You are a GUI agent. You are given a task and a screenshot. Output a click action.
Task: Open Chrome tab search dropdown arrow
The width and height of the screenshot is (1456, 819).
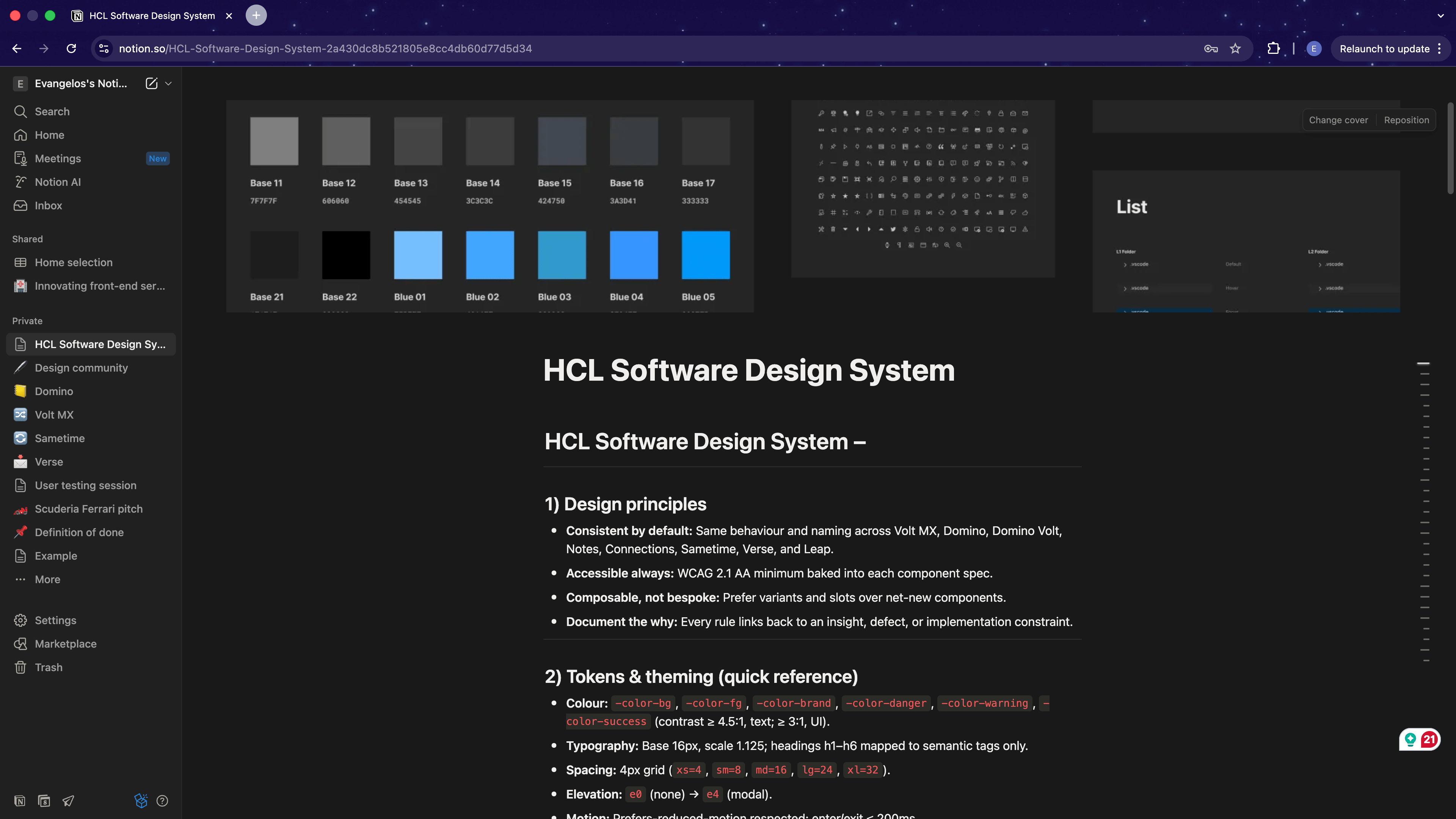pos(1440,16)
